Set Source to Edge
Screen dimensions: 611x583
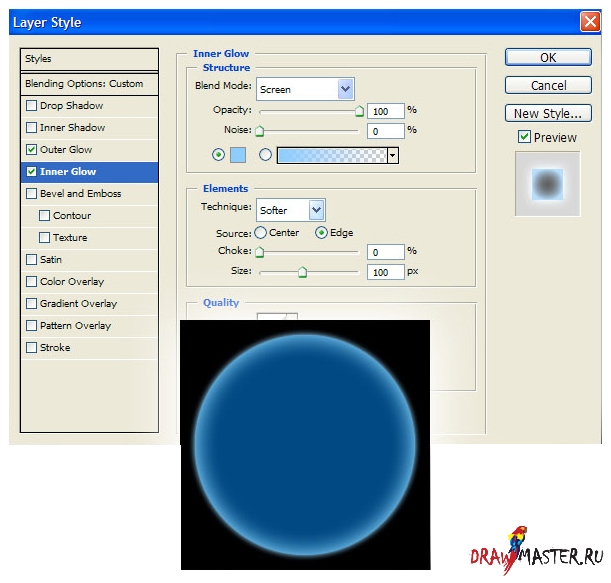(x=321, y=233)
